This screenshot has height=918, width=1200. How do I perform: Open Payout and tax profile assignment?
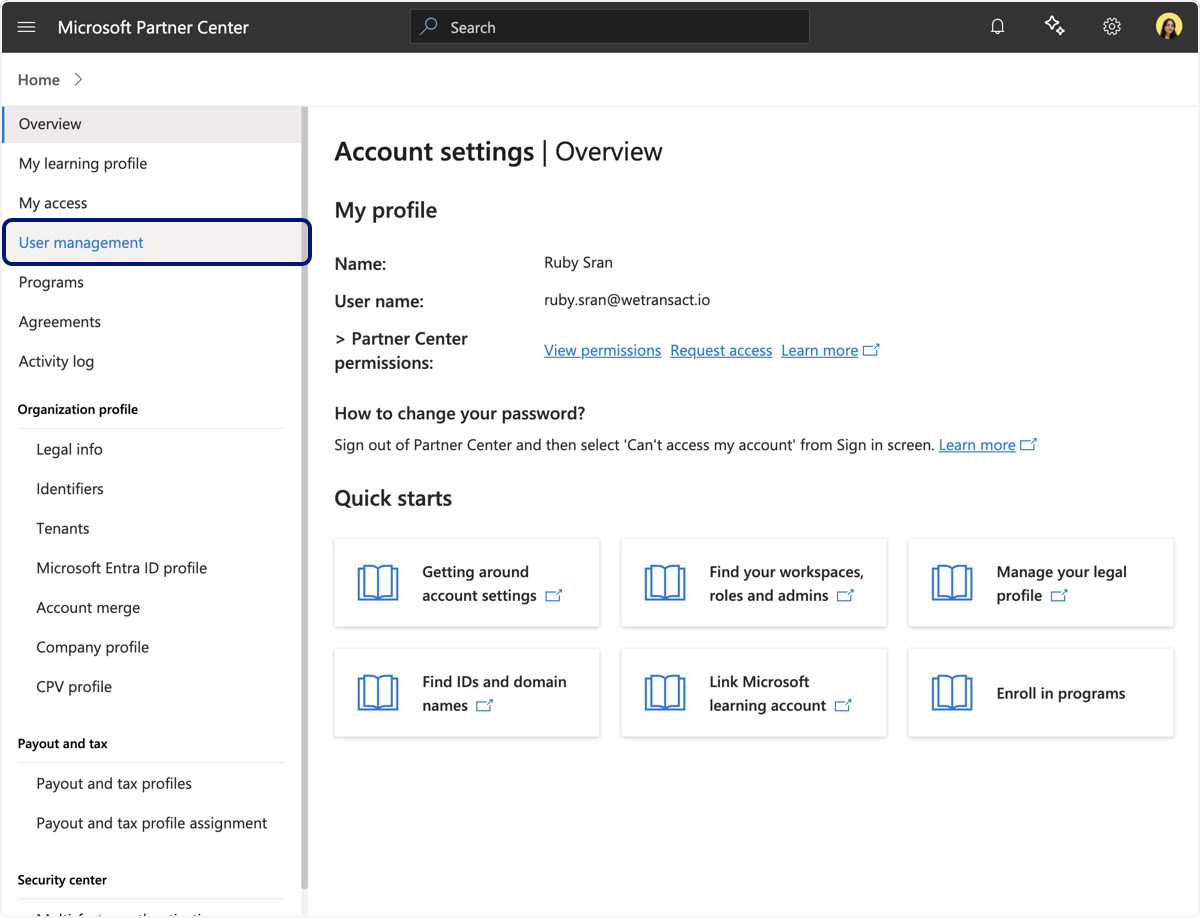(152, 823)
